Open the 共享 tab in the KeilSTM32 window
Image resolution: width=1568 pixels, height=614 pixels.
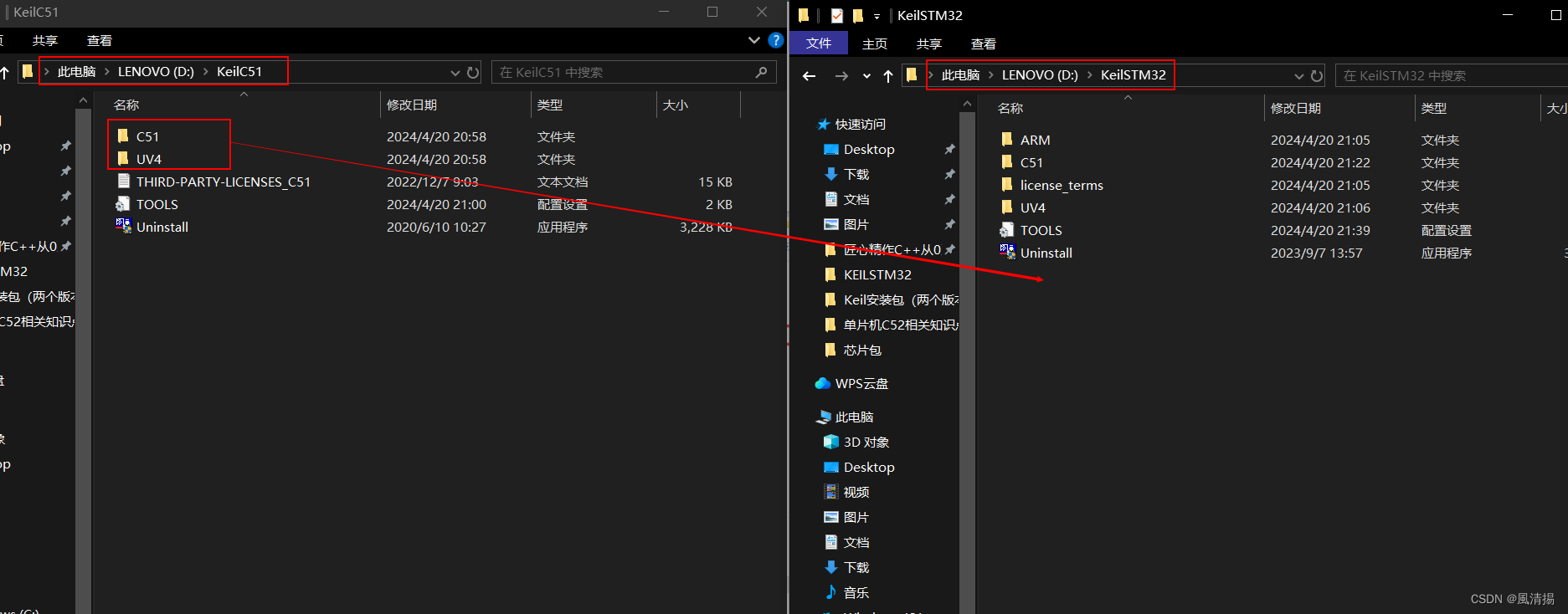click(x=929, y=43)
